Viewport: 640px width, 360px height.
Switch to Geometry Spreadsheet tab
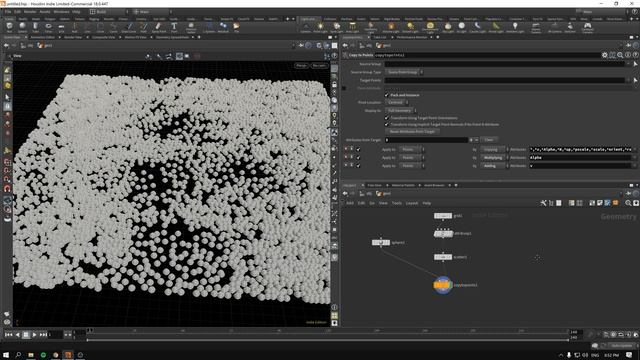(173, 37)
